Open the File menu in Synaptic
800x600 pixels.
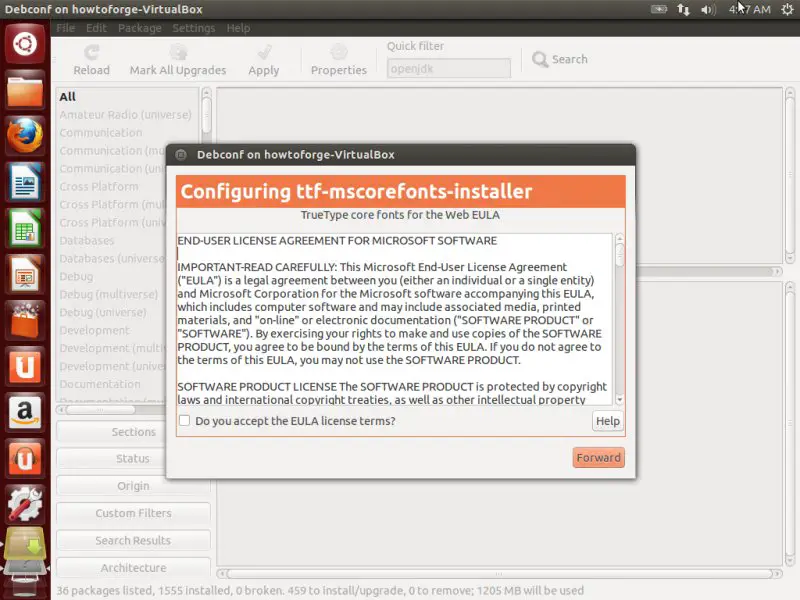point(65,28)
